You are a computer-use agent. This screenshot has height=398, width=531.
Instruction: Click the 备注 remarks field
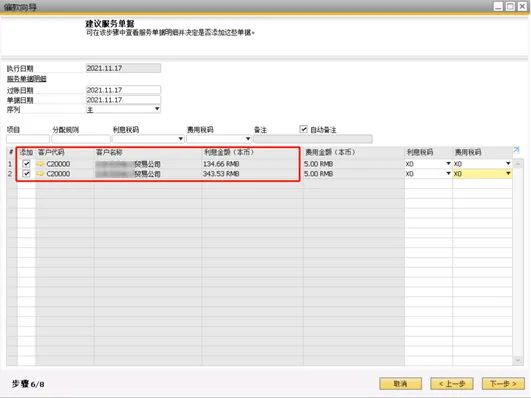313,139
